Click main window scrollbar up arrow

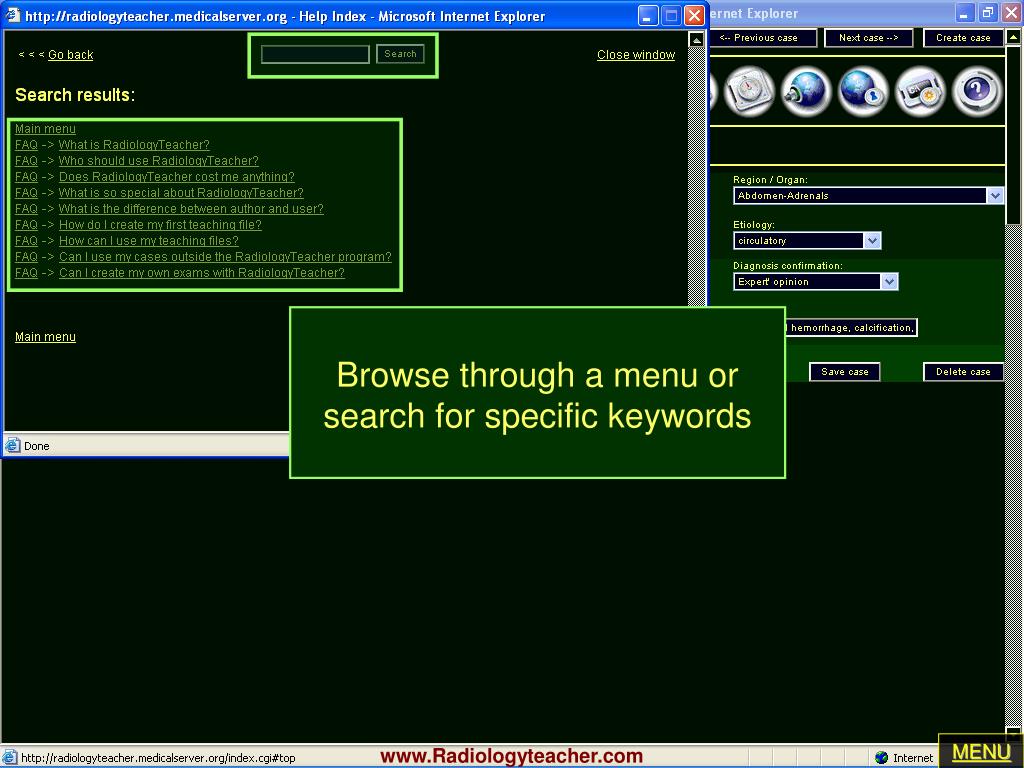click(1013, 37)
